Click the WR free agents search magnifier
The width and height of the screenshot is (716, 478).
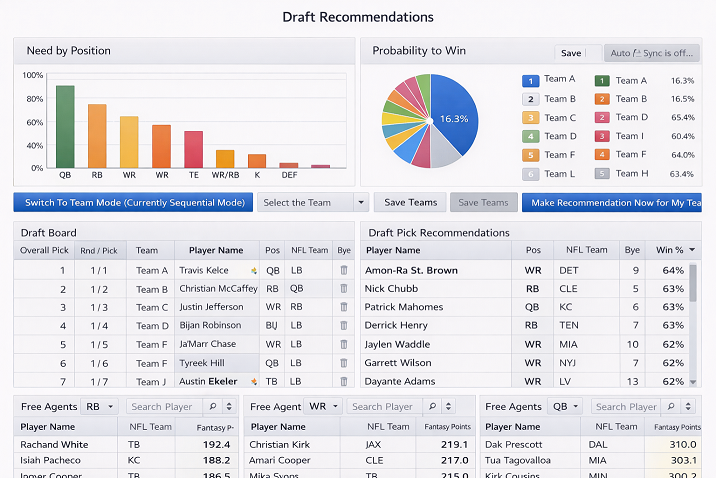(x=432, y=406)
